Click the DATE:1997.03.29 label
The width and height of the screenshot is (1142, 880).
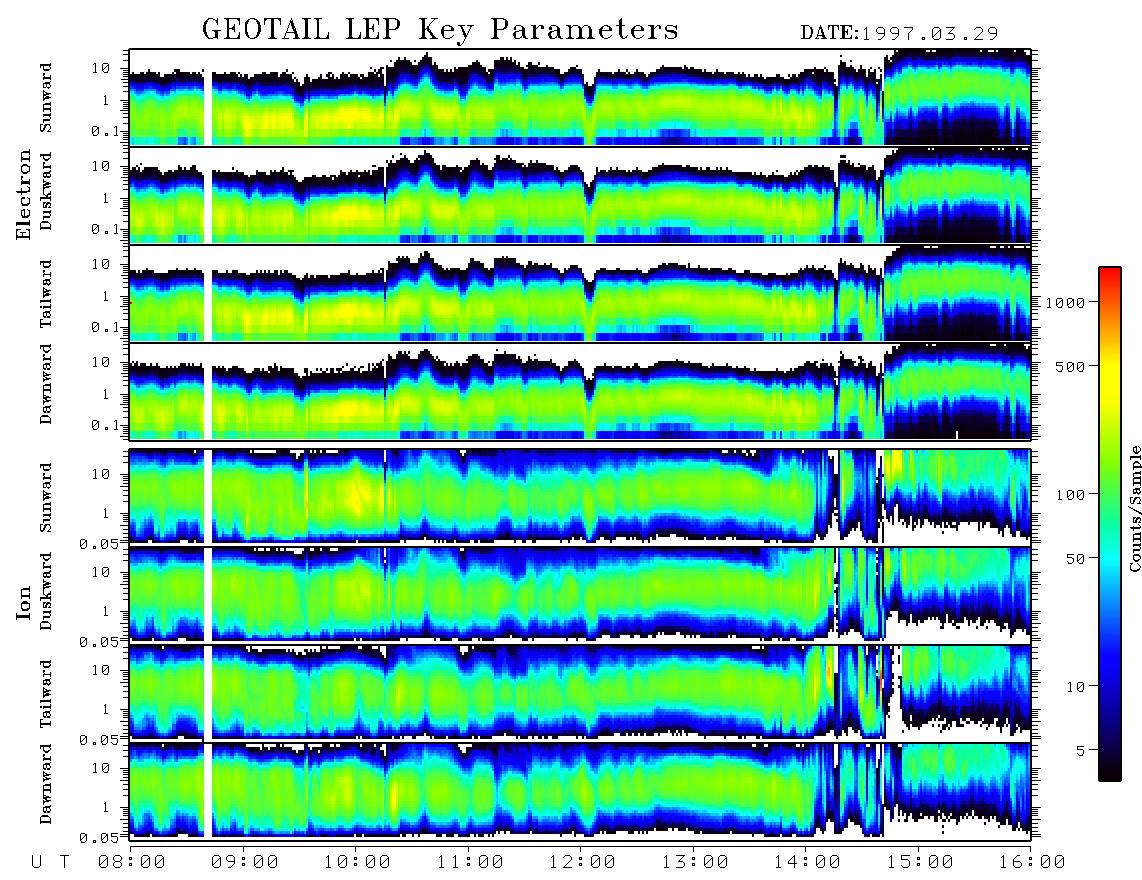[899, 34]
